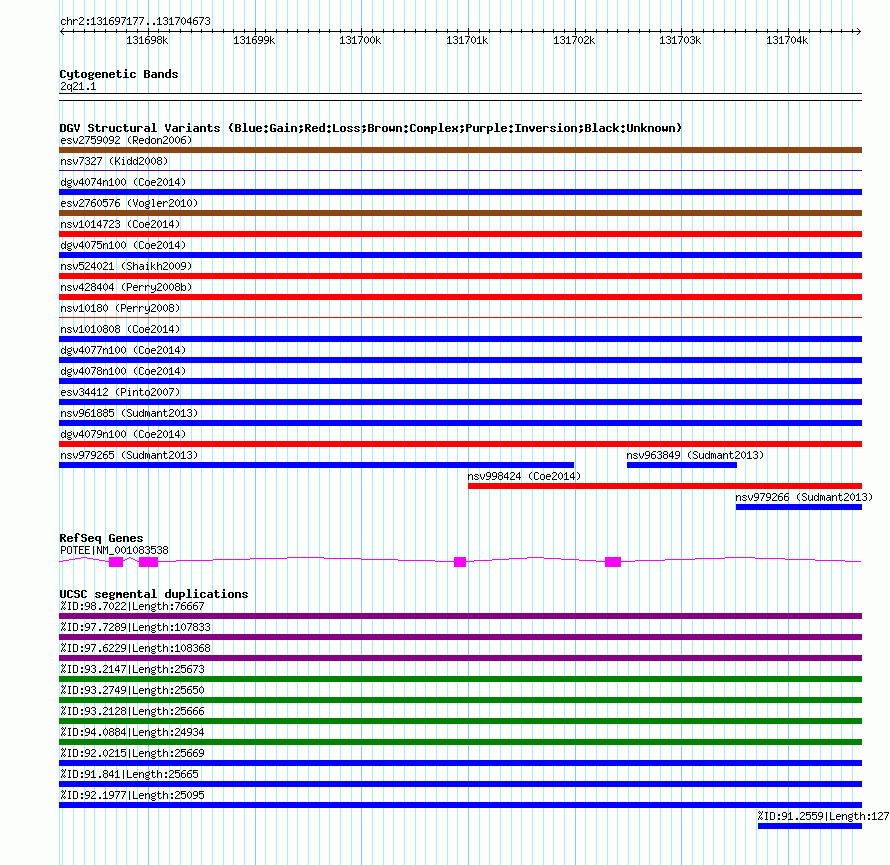Open the POTEE|NM_001083538 gene label

pyautogui.click(x=114, y=550)
